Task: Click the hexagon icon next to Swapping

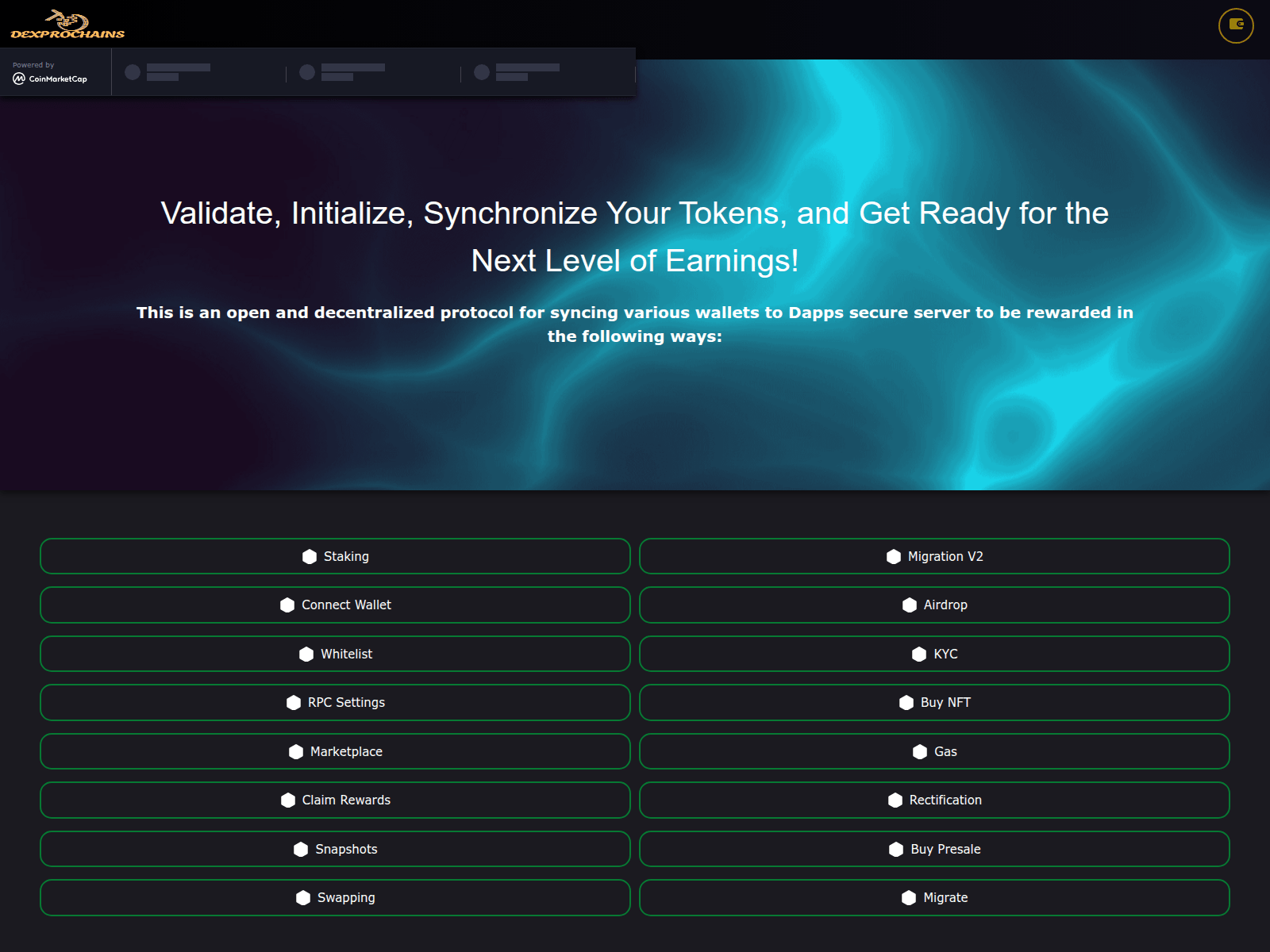Action: tap(302, 897)
